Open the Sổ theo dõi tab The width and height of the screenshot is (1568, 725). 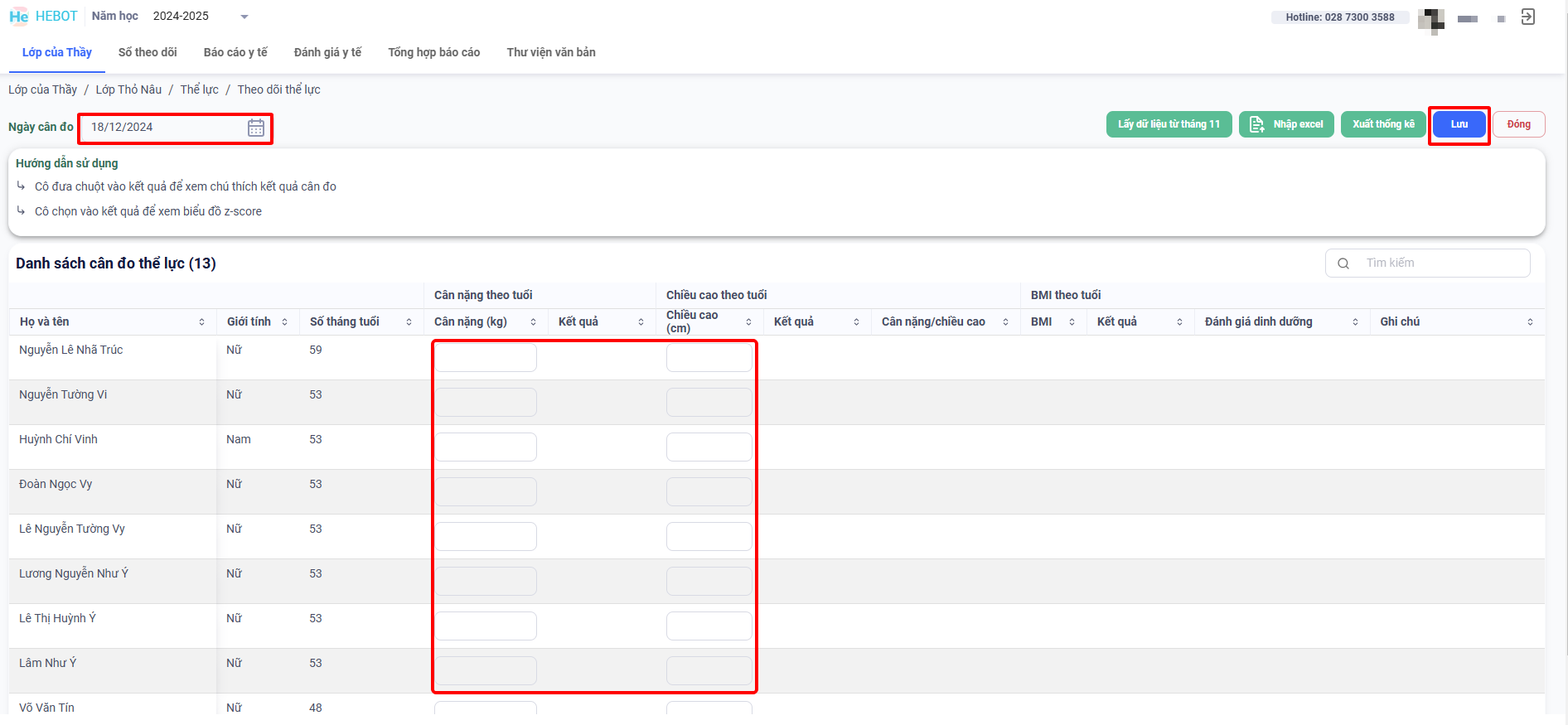[x=148, y=52]
